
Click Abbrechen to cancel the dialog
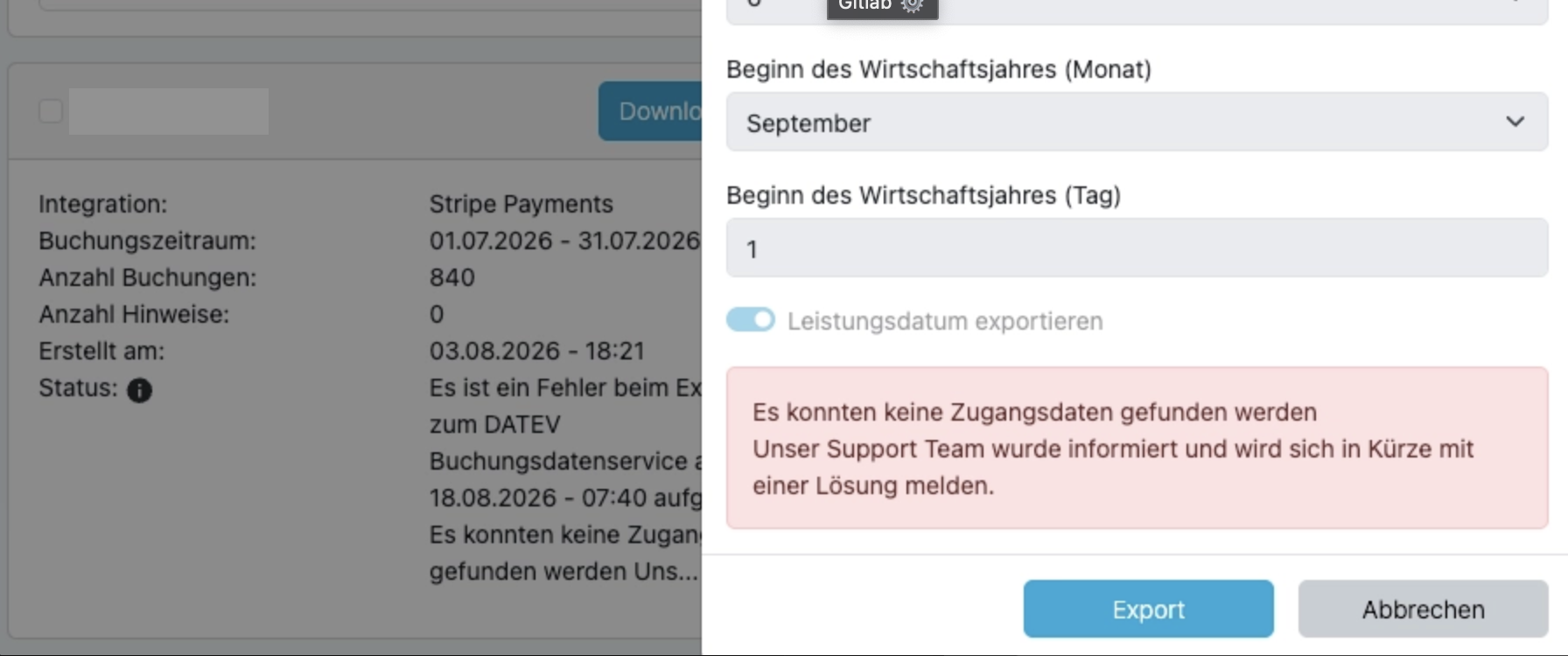(x=1423, y=609)
